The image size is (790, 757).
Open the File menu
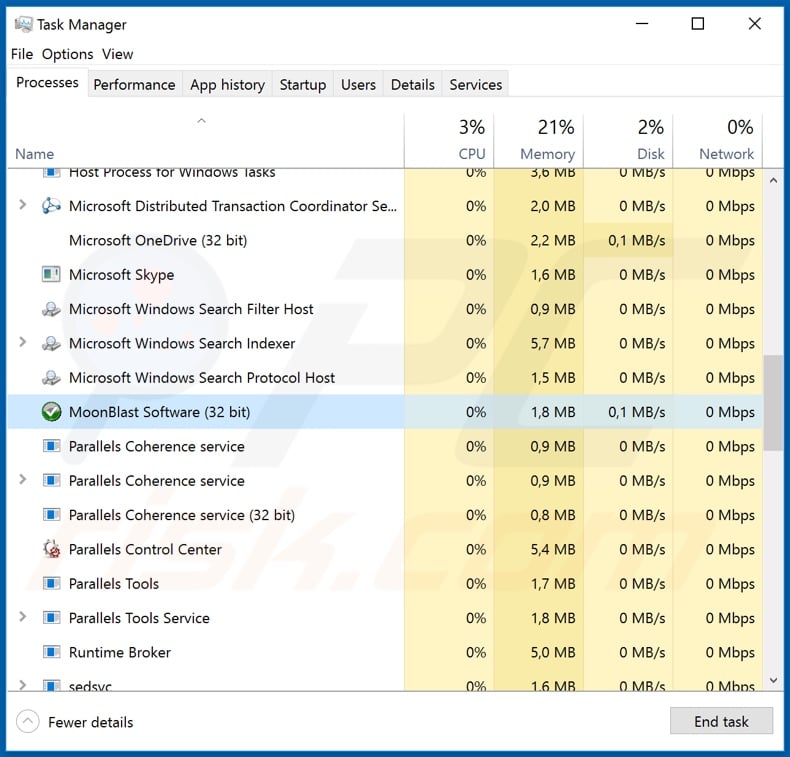click(22, 54)
